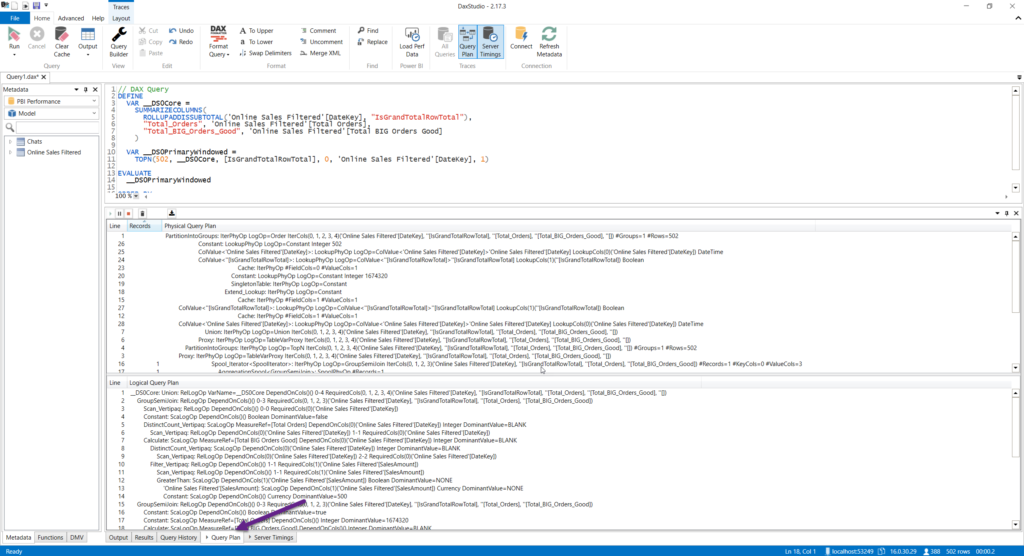This screenshot has height=556, width=1024.
Task: Click the Logical Query Plan column header
Action: click(x=154, y=383)
